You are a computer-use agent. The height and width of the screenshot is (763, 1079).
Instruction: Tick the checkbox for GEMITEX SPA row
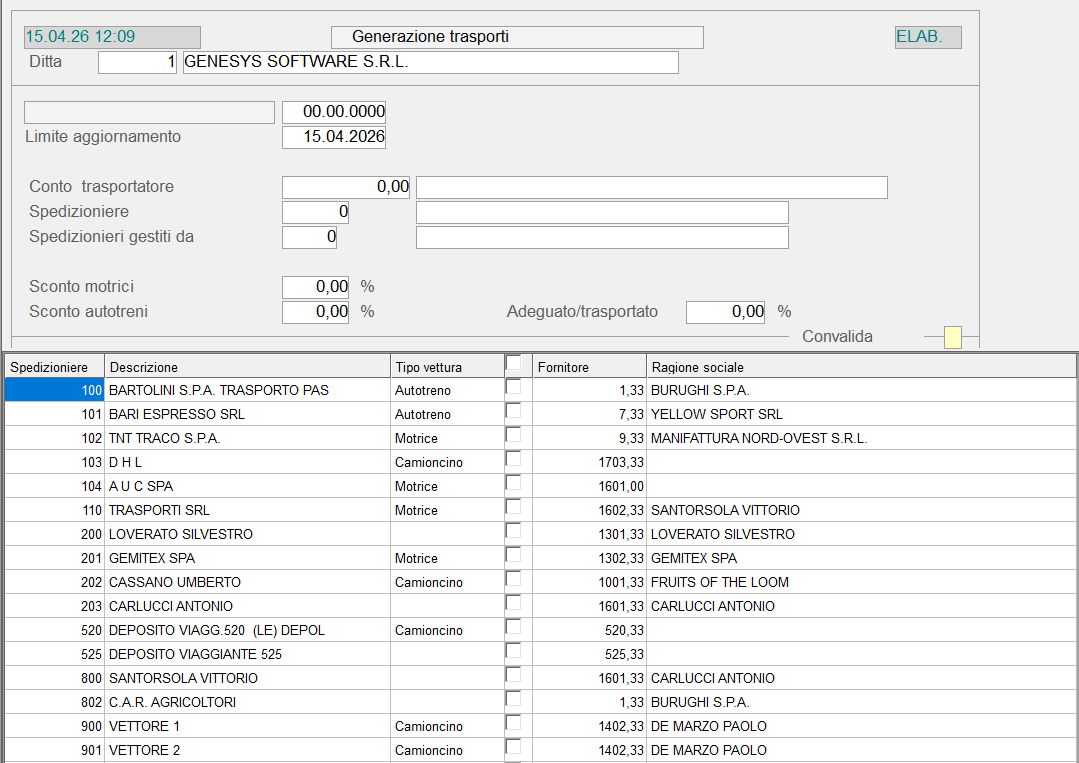point(513,556)
